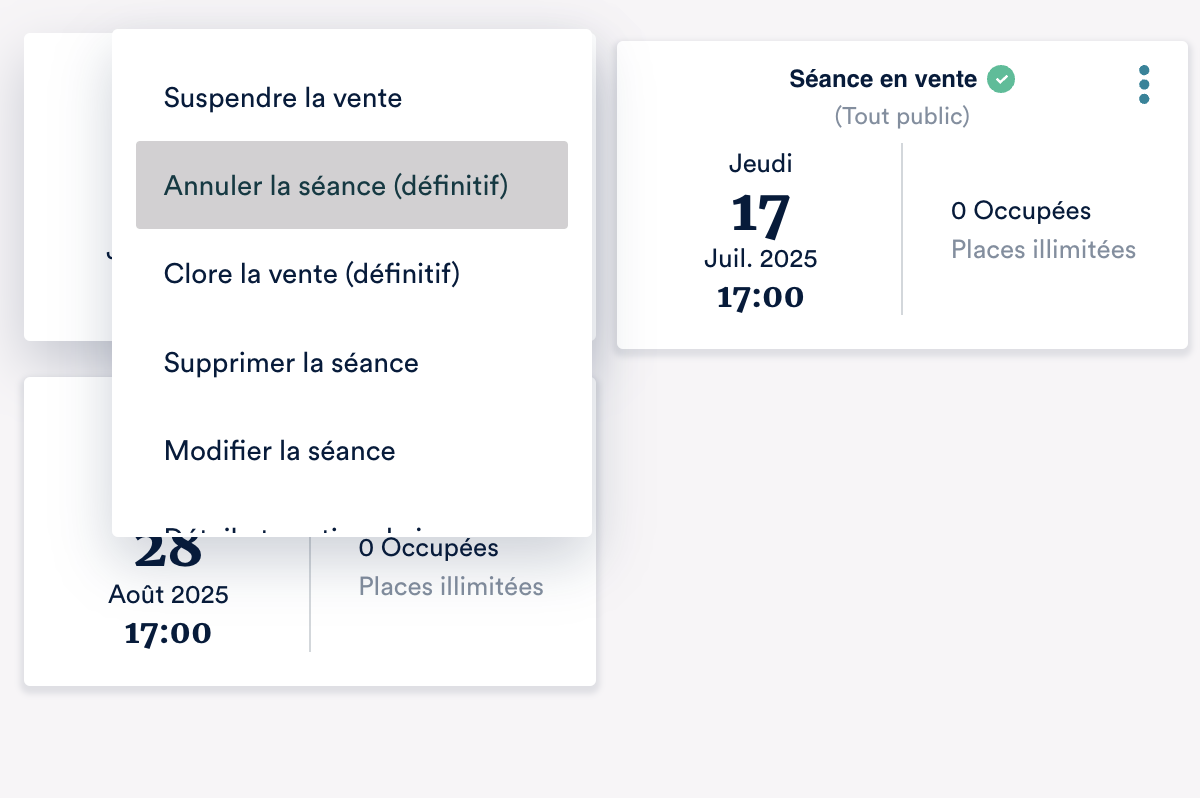Click Places illimitées on the August session card
Screen dimensions: 1200x798
coord(451,586)
